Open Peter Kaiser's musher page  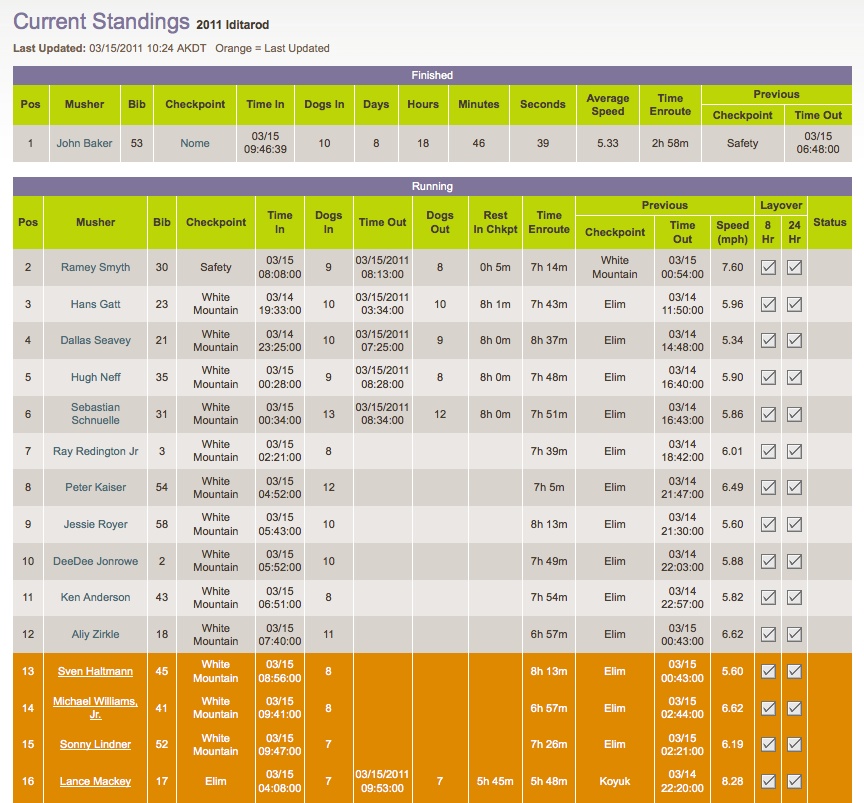tap(95, 487)
